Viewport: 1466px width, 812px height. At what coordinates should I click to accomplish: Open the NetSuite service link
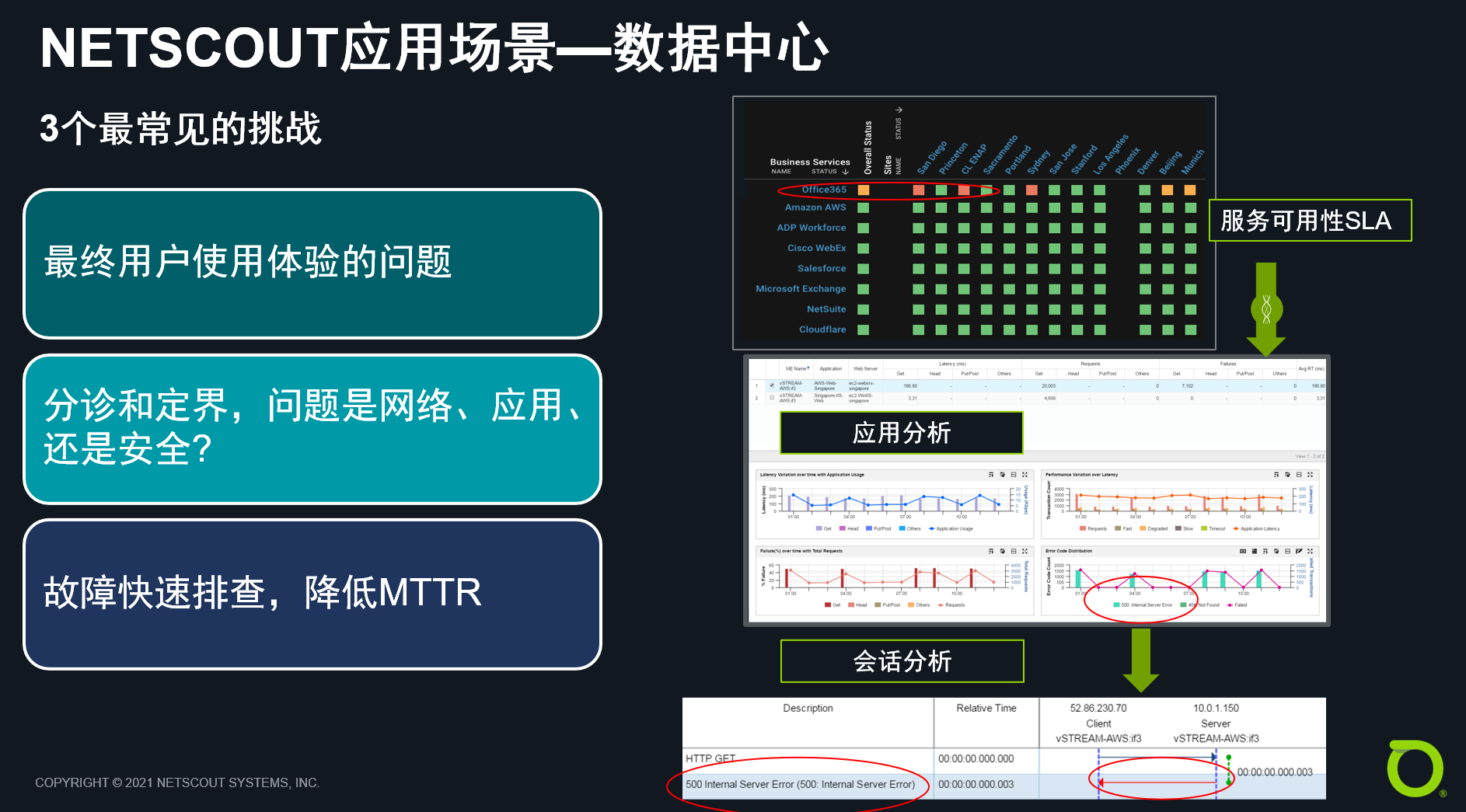826,309
